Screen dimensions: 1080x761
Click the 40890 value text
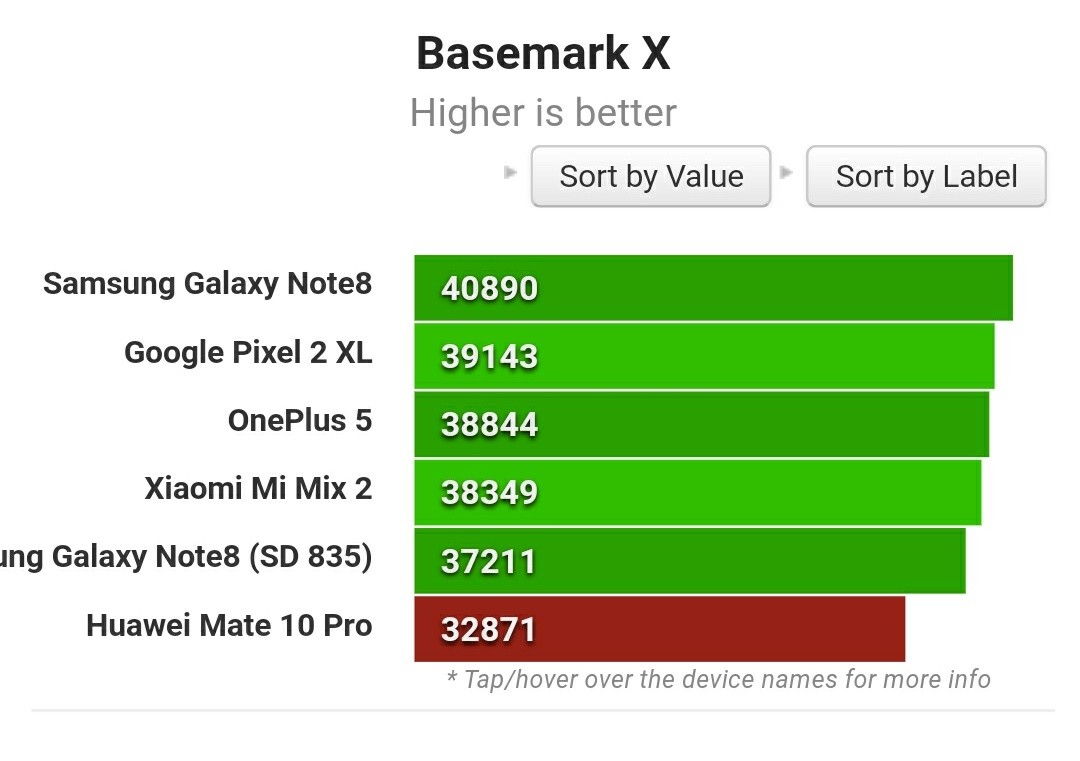point(489,288)
